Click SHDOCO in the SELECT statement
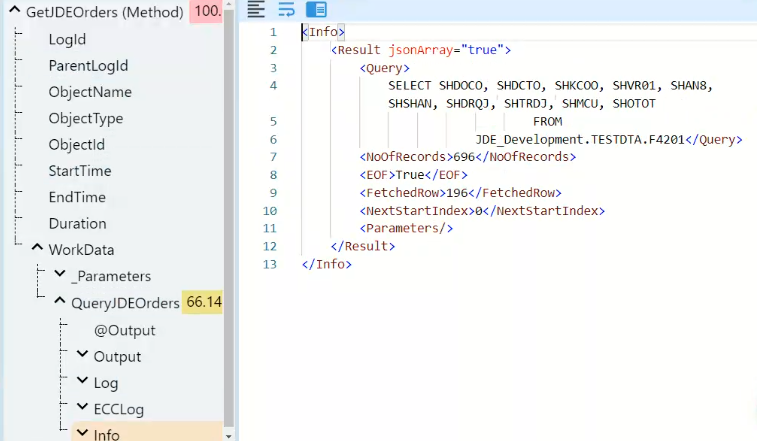Image resolution: width=757 pixels, height=441 pixels. click(461, 85)
